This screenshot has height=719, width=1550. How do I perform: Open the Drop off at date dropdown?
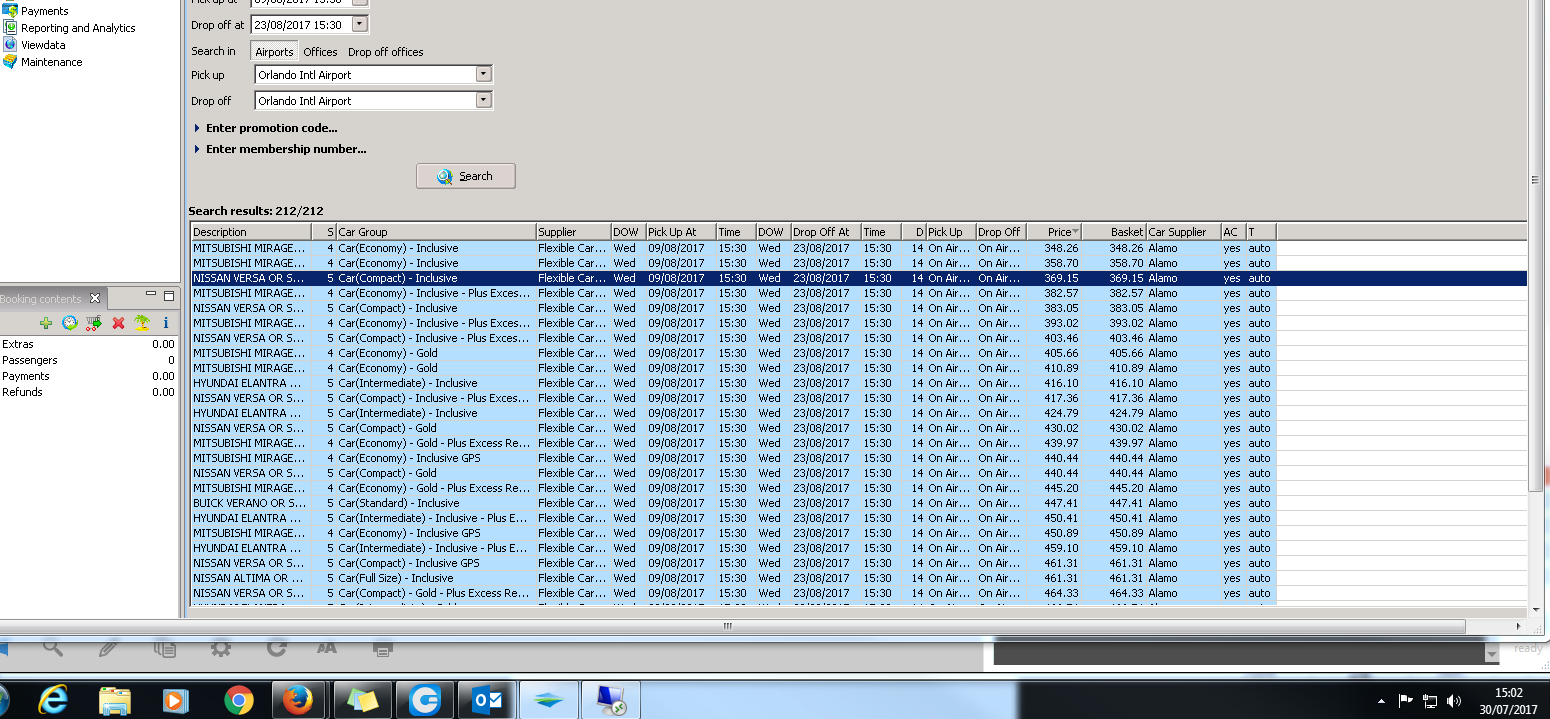(359, 24)
